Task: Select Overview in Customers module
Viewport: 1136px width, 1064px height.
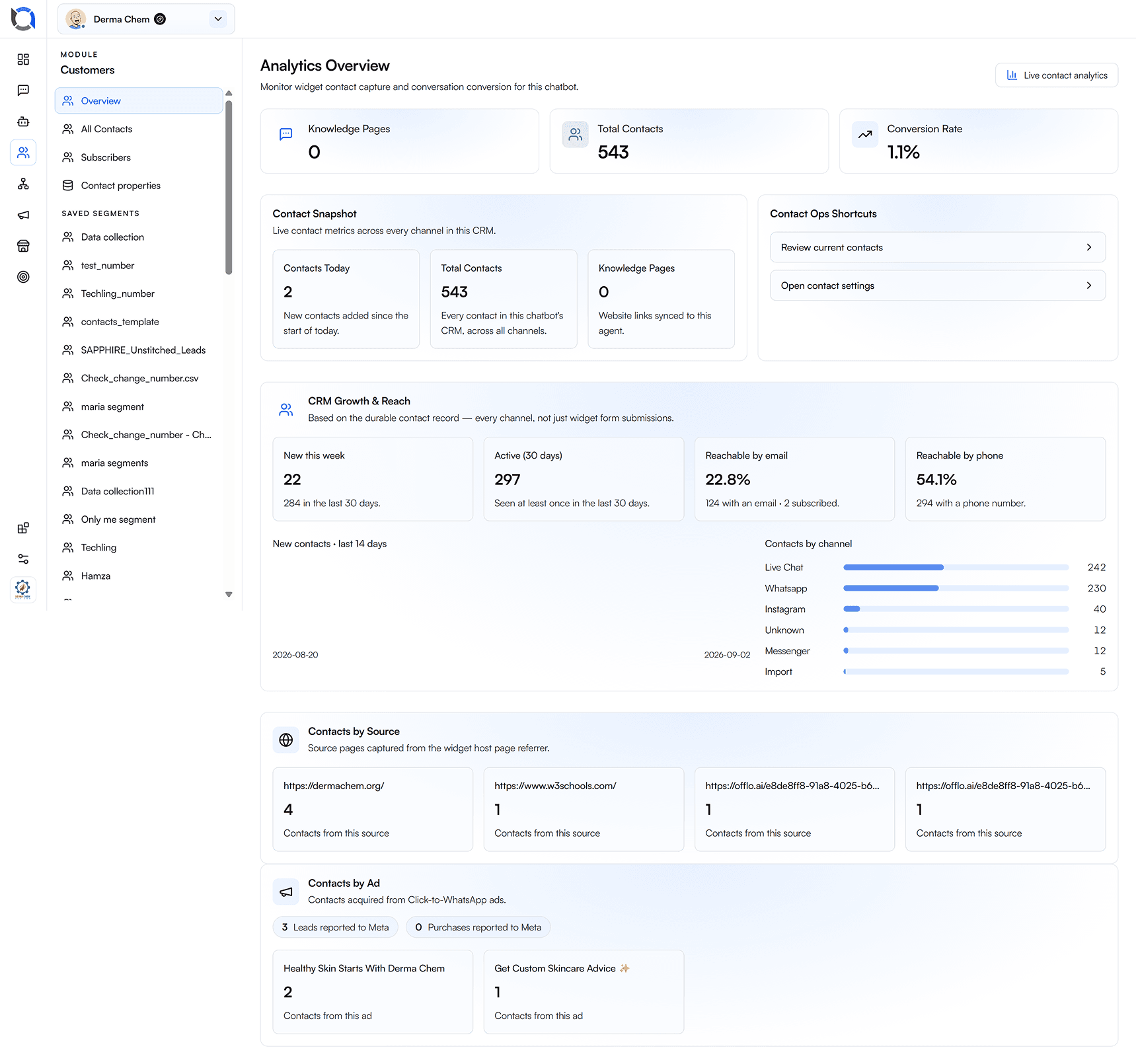Action: 139,101
